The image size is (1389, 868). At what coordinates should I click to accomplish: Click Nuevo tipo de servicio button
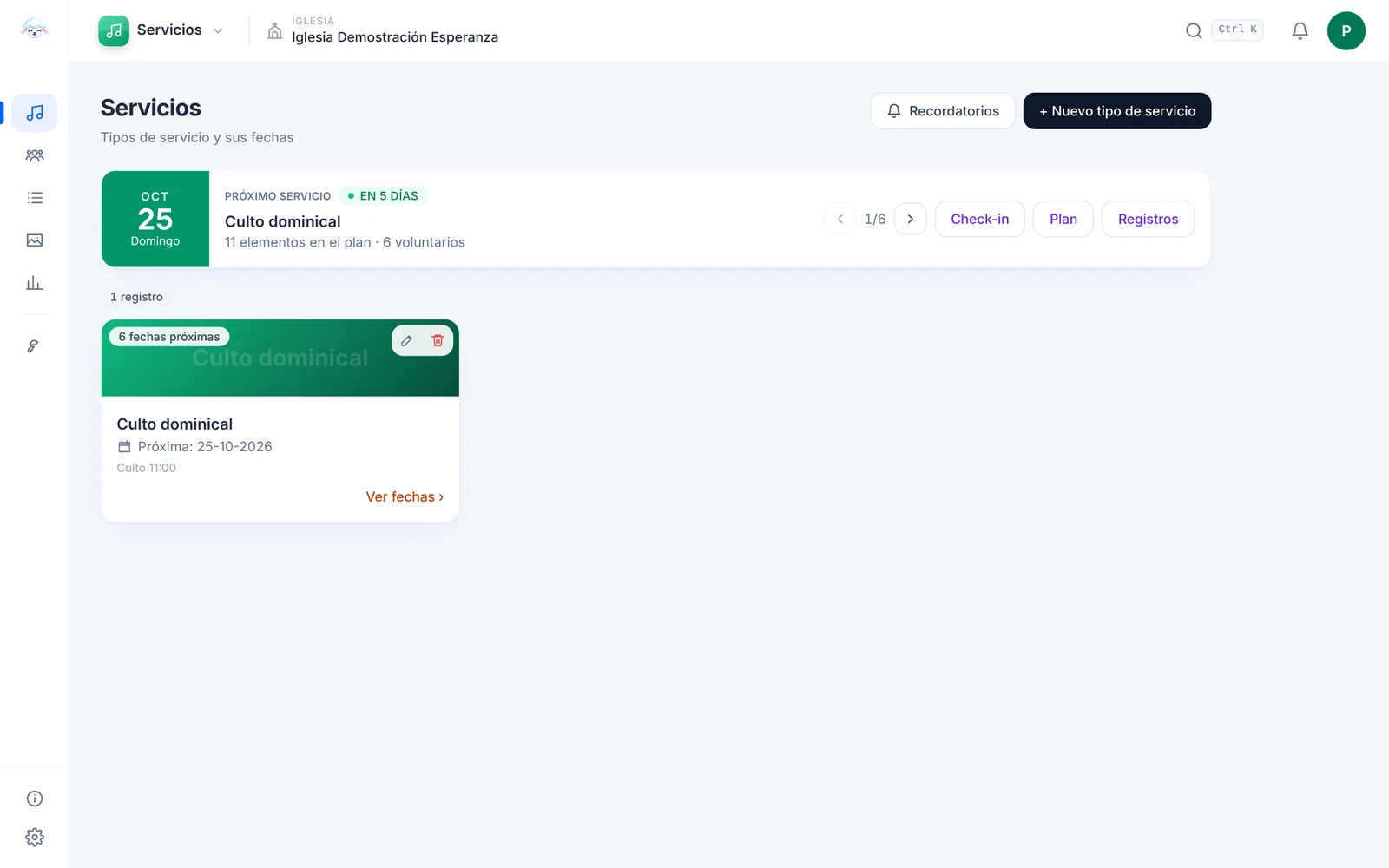(x=1117, y=111)
